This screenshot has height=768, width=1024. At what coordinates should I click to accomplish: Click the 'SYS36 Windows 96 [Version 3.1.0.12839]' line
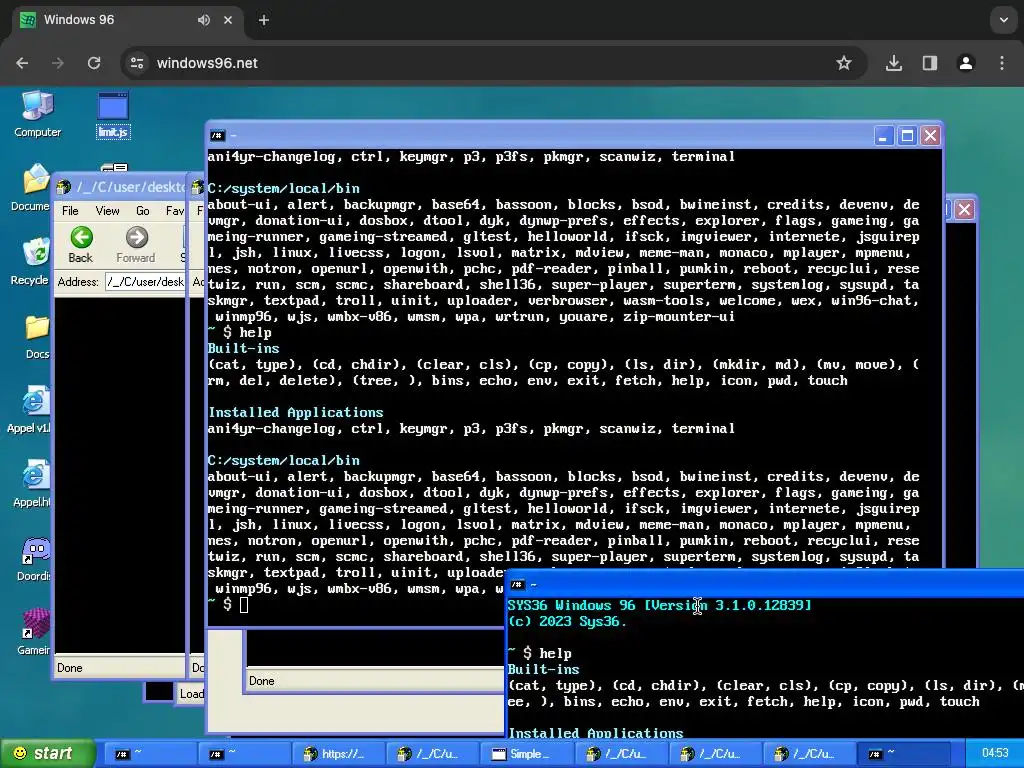[x=660, y=605]
